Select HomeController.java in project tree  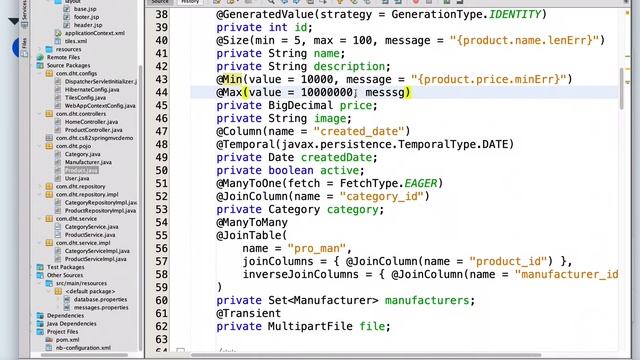91,122
